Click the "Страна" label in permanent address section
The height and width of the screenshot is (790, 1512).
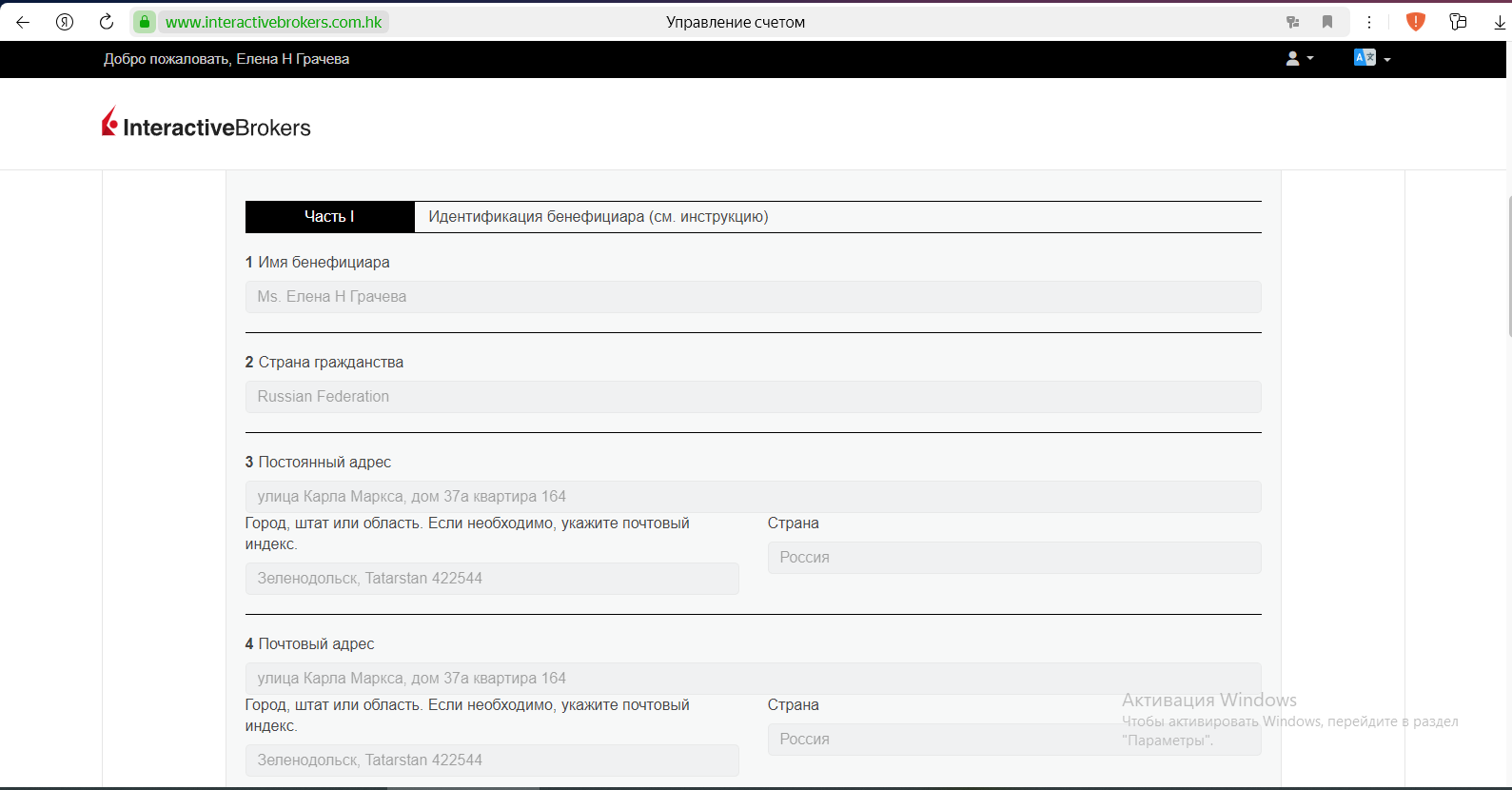click(794, 523)
